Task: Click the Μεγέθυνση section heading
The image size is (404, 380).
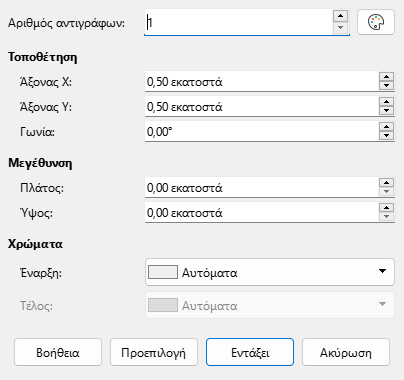Action: [x=40, y=163]
